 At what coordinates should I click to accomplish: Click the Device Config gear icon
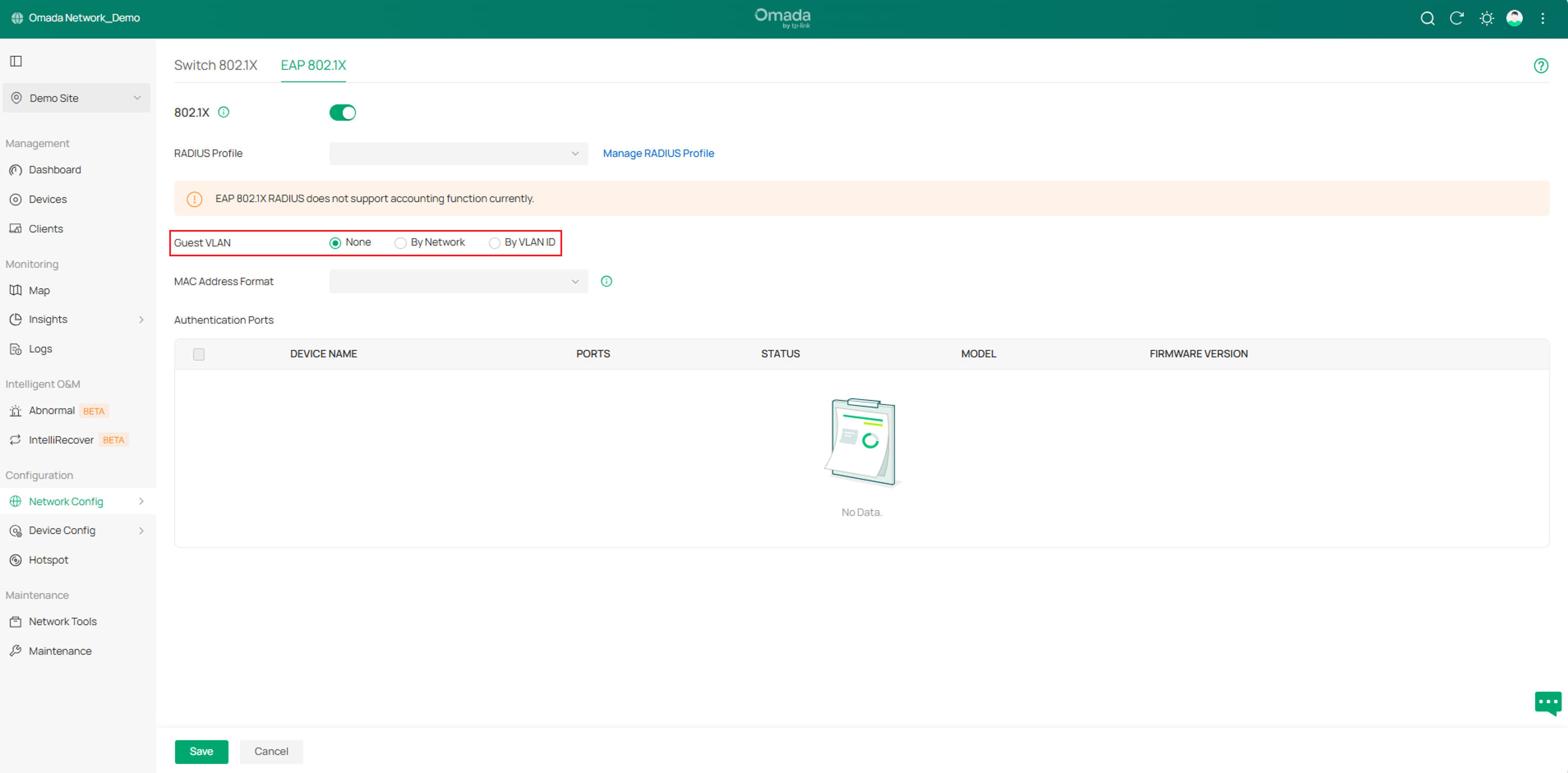pyautogui.click(x=16, y=531)
